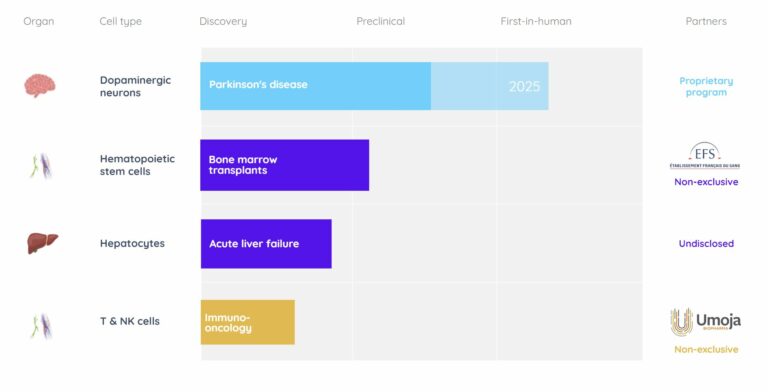
Task: Select the Immuno-oncology yellow bar
Action: click(248, 322)
